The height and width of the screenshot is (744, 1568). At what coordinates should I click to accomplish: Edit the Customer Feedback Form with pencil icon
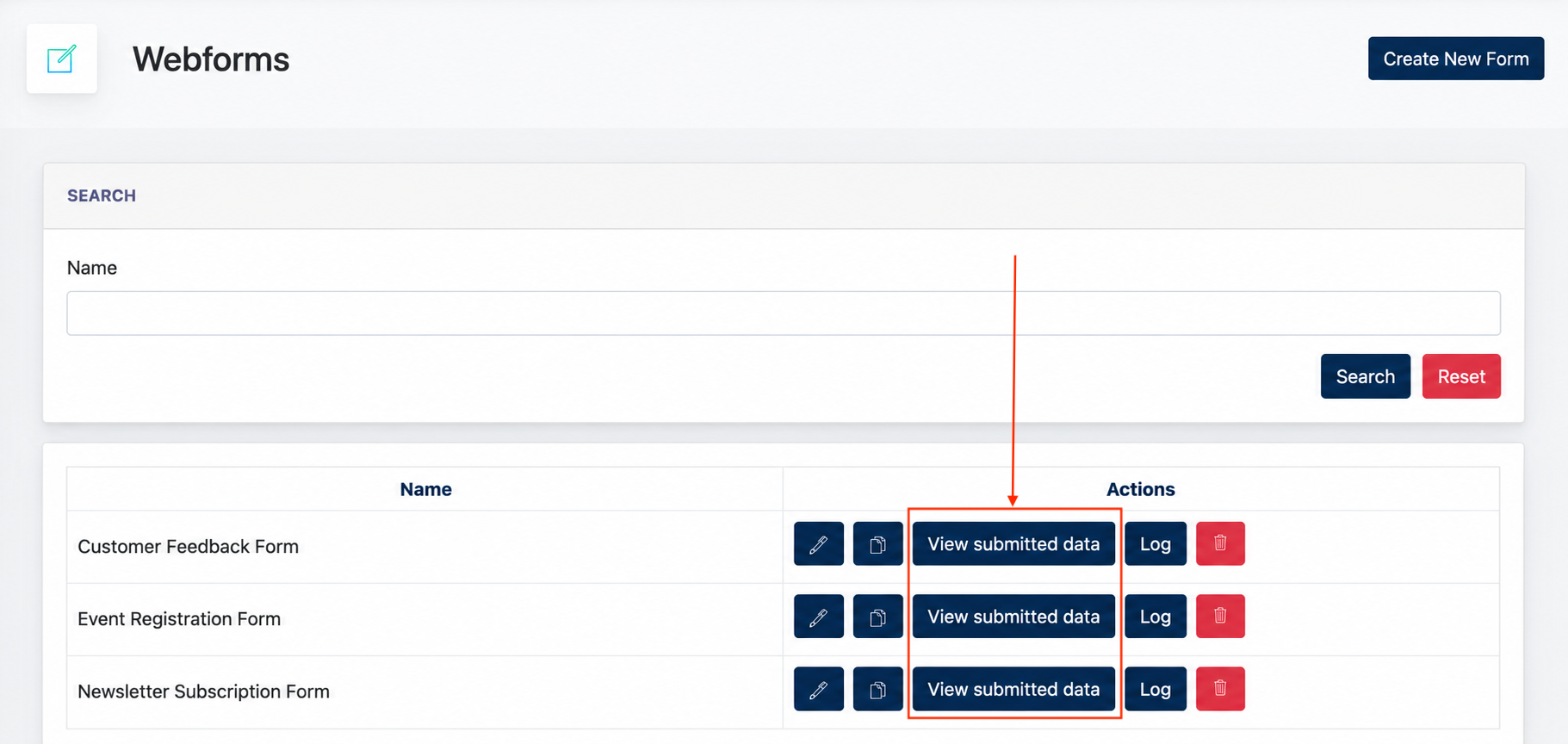point(818,543)
